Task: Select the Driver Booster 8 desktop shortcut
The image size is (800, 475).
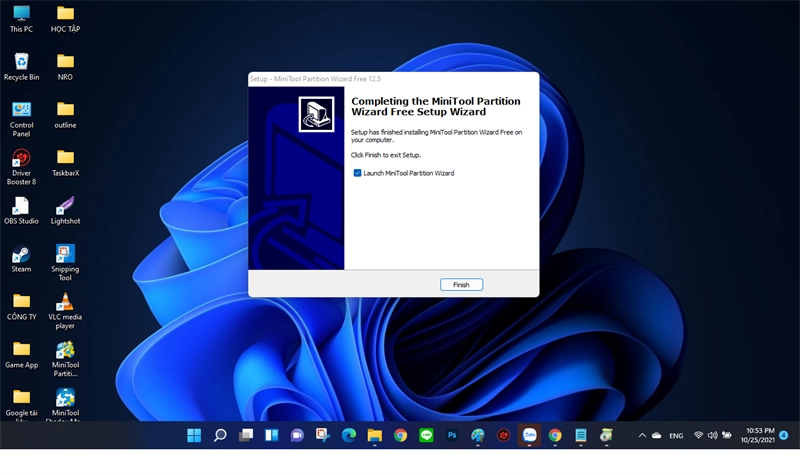Action: 21,167
